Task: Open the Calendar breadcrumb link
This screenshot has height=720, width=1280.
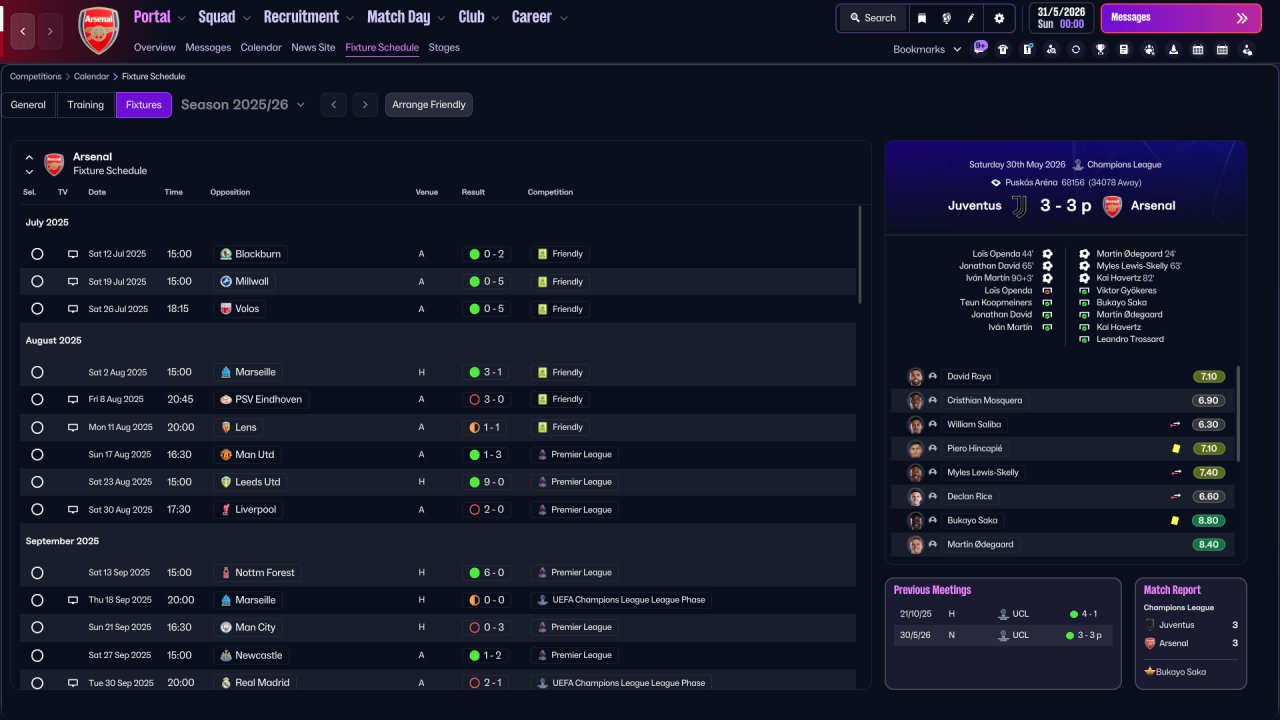Action: (x=91, y=77)
